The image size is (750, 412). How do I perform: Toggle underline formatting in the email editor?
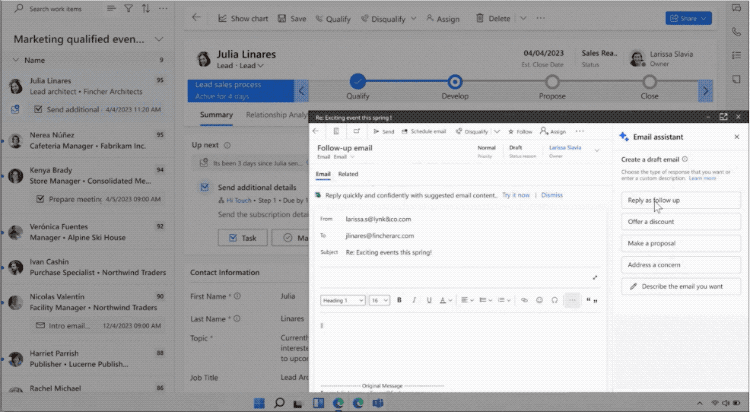click(429, 300)
